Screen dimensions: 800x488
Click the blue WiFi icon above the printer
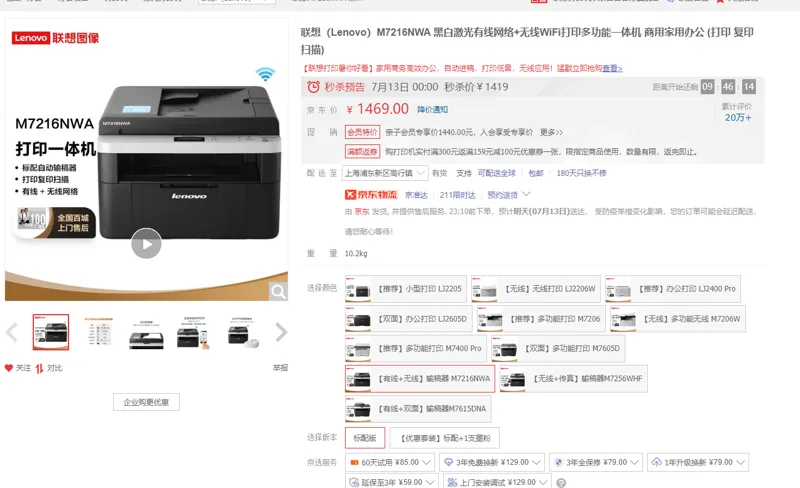(265, 74)
